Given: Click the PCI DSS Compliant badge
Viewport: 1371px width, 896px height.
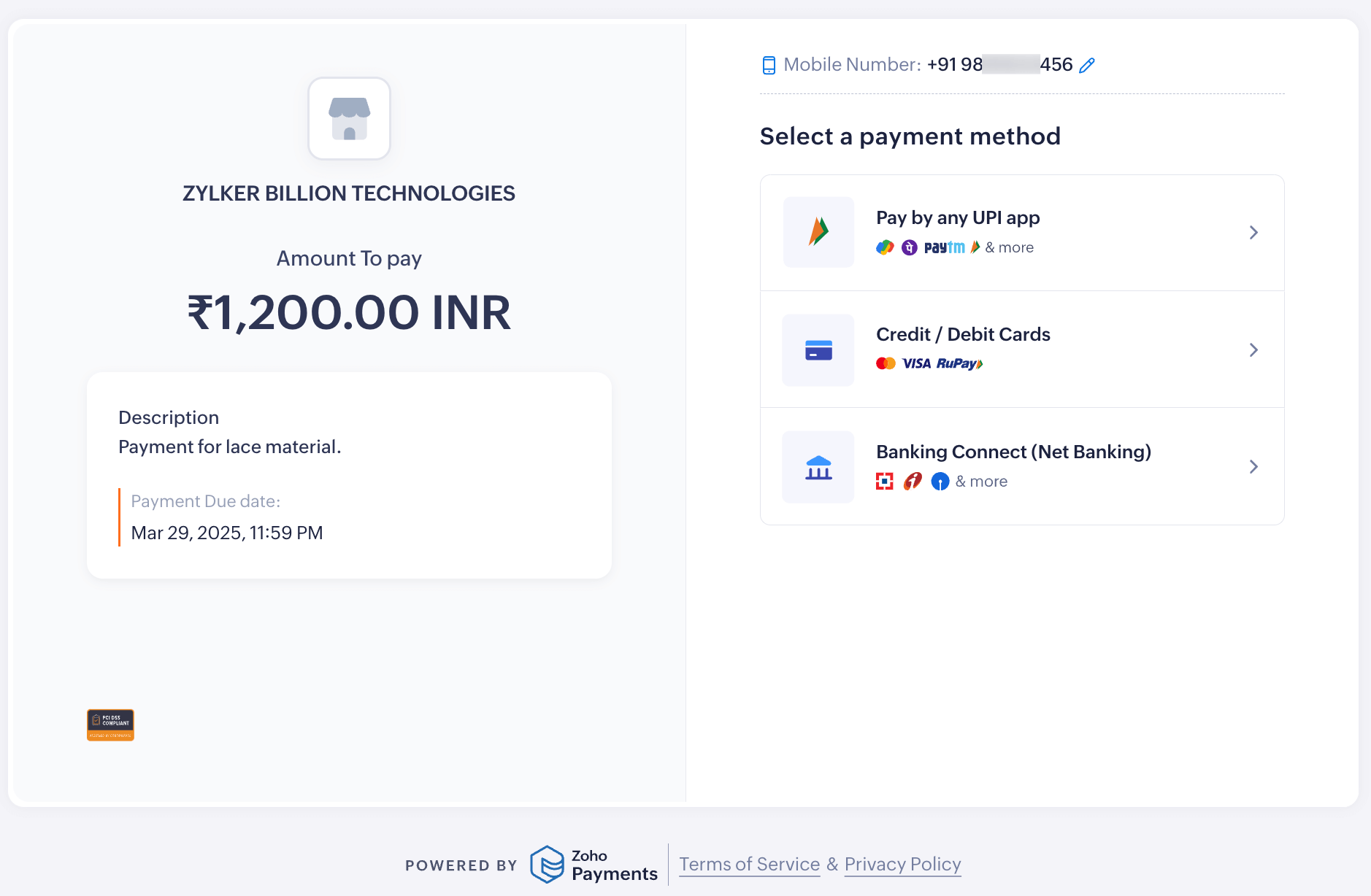Looking at the screenshot, I should pyautogui.click(x=110, y=725).
